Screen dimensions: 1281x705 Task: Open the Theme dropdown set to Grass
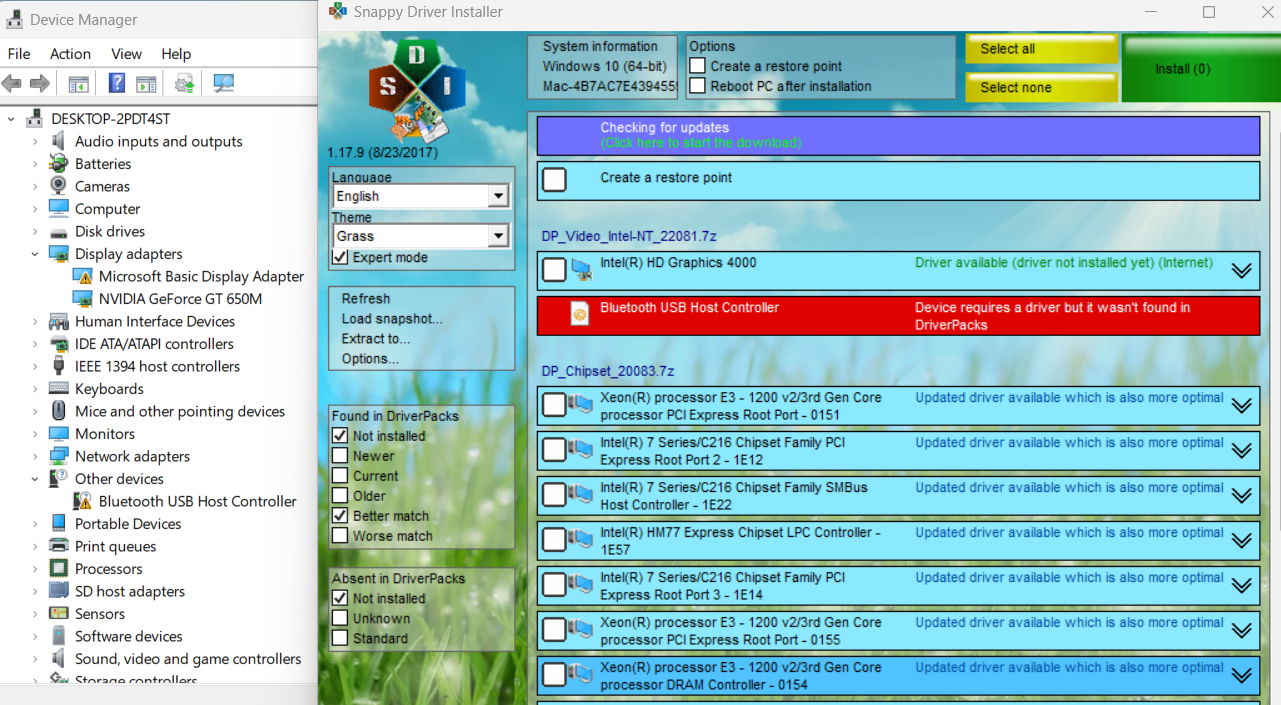(422, 236)
